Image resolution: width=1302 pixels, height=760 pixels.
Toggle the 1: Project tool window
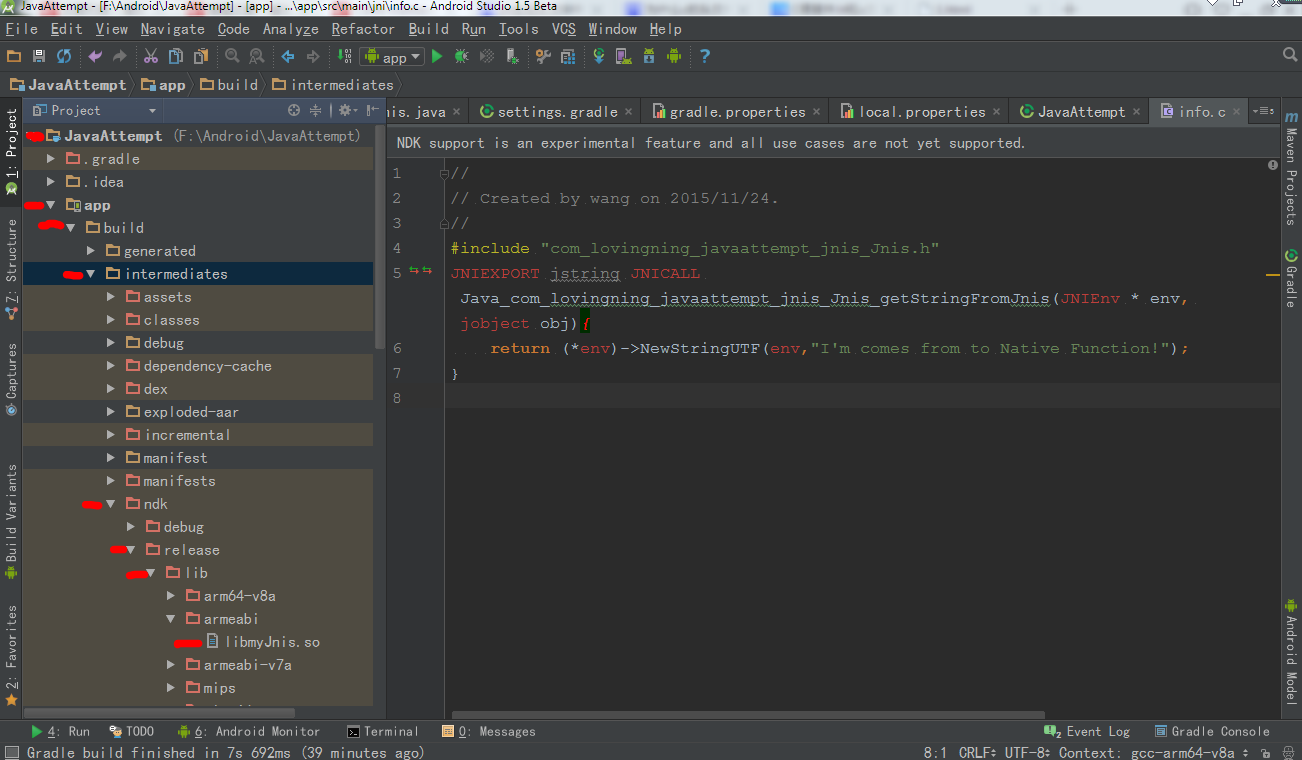pyautogui.click(x=11, y=151)
